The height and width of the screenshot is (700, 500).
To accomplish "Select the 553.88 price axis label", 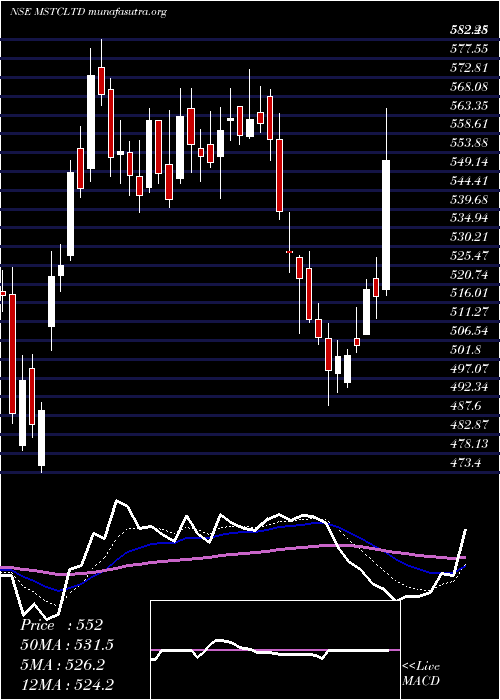I will [x=468, y=143].
